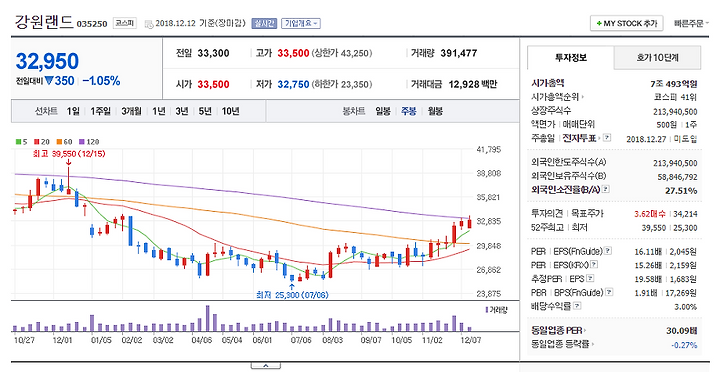Click the 거래량 391,477 value
The image size is (720, 372).
(x=458, y=53)
